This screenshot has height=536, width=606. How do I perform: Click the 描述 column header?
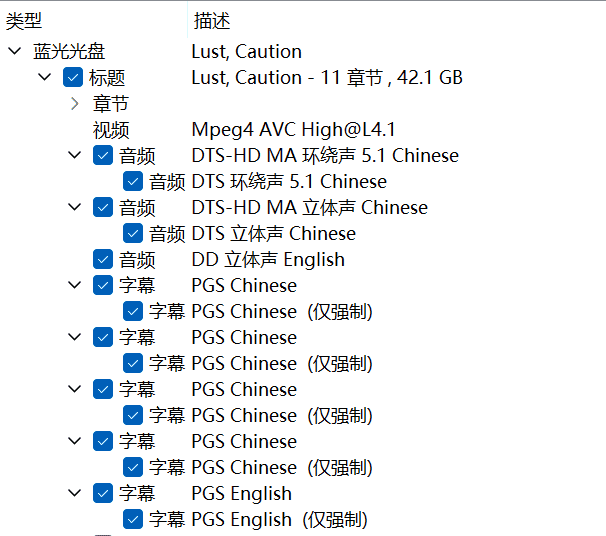point(212,20)
